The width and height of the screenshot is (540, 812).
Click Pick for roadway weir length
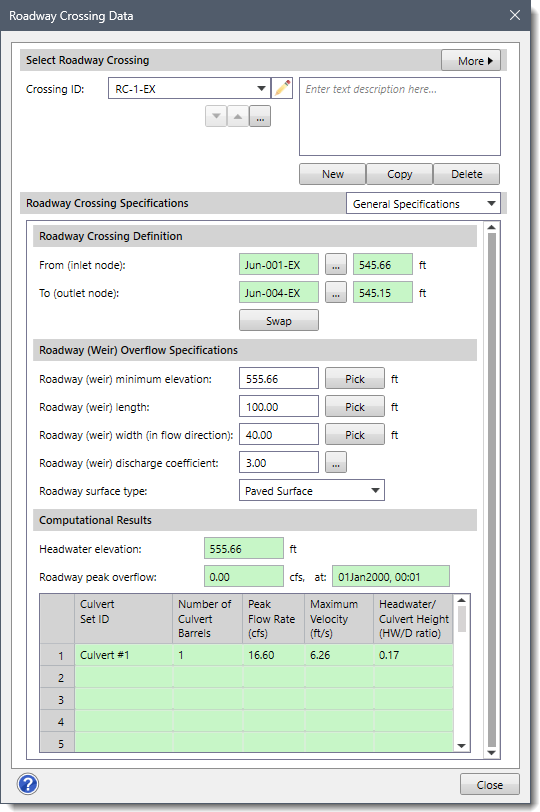click(x=355, y=407)
